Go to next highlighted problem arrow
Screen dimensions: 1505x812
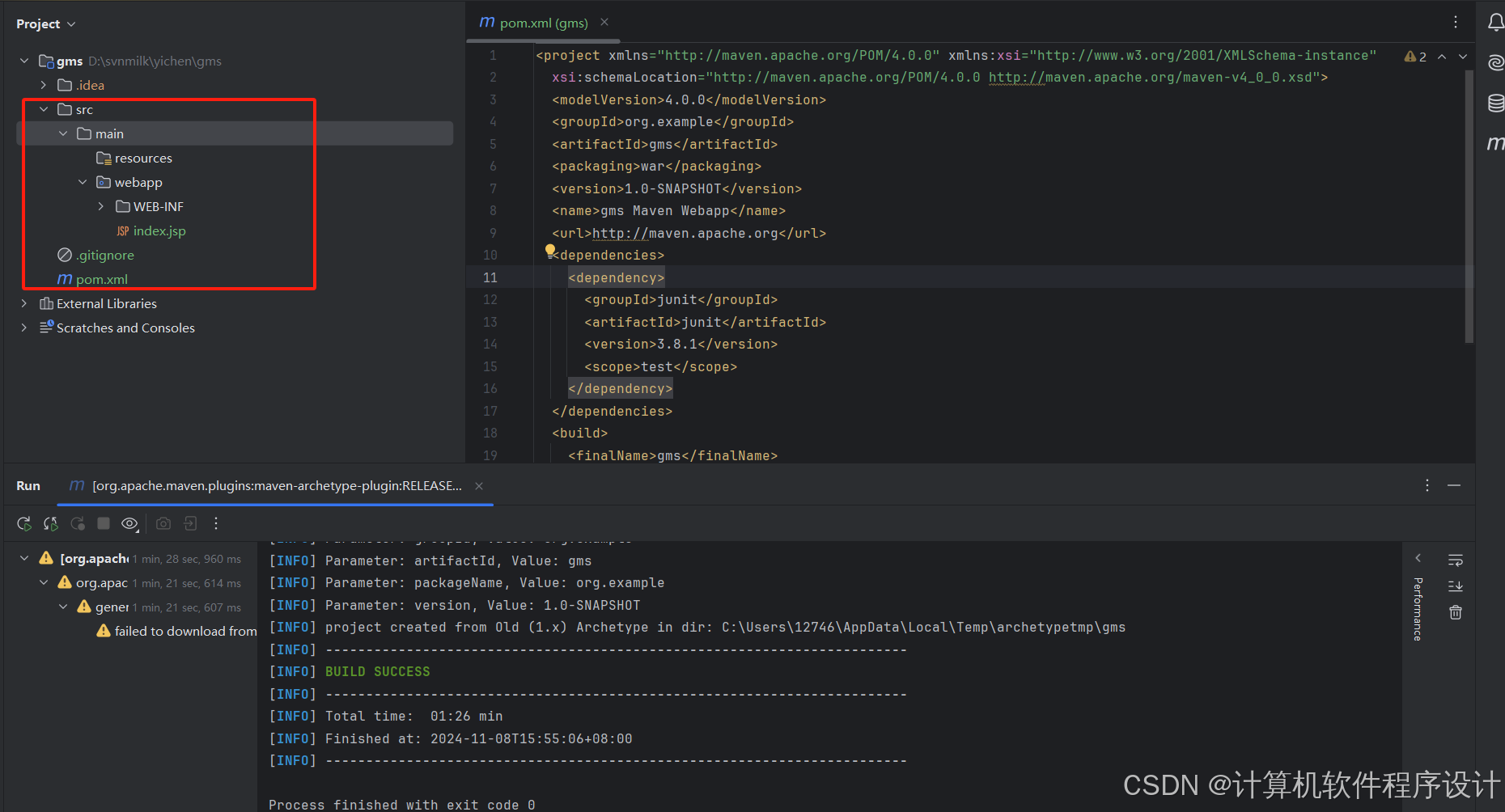(1463, 57)
